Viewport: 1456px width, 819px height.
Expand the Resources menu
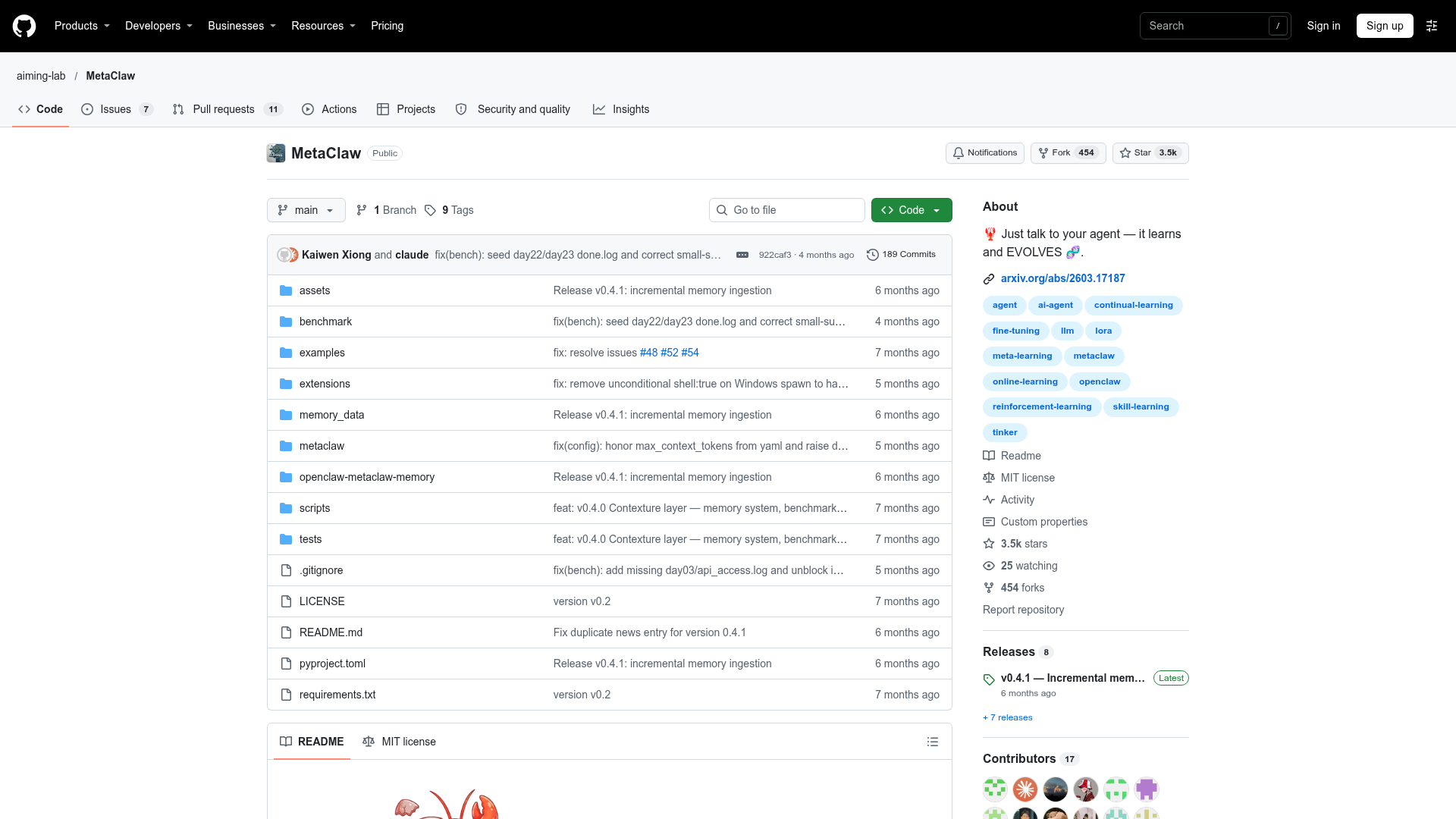(x=323, y=26)
